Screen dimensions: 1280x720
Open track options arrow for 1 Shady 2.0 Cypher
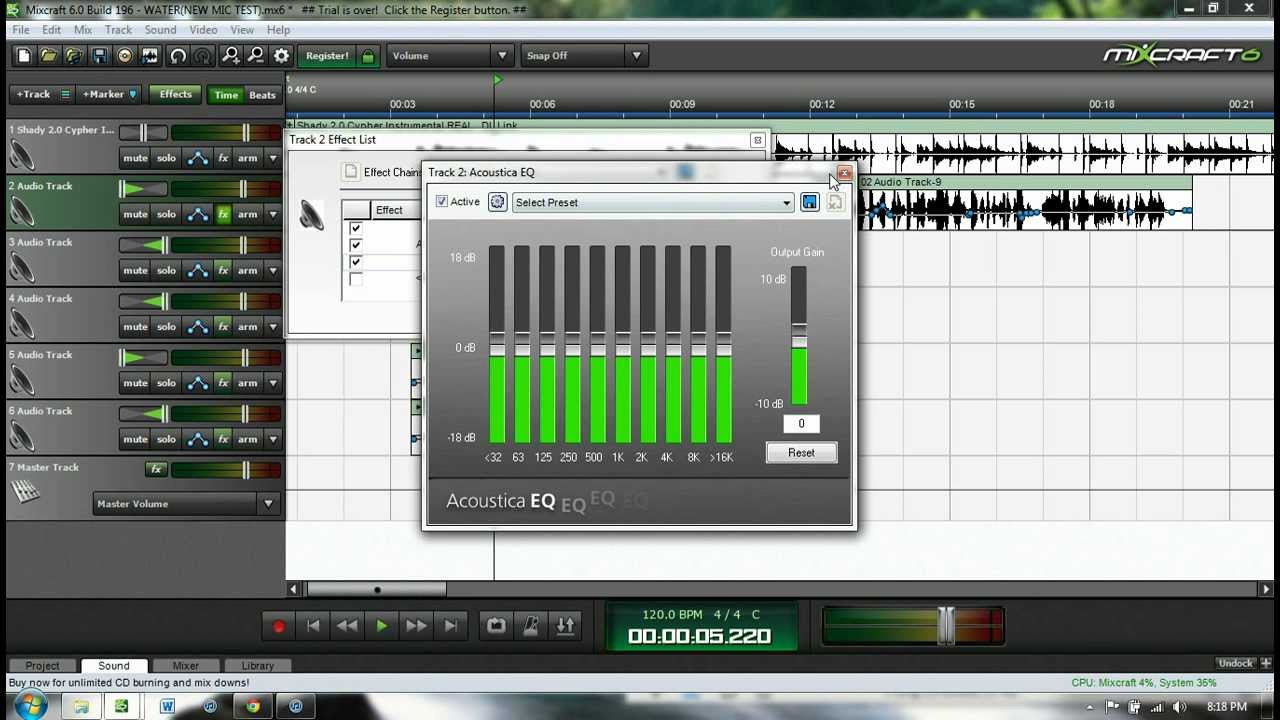(272, 158)
